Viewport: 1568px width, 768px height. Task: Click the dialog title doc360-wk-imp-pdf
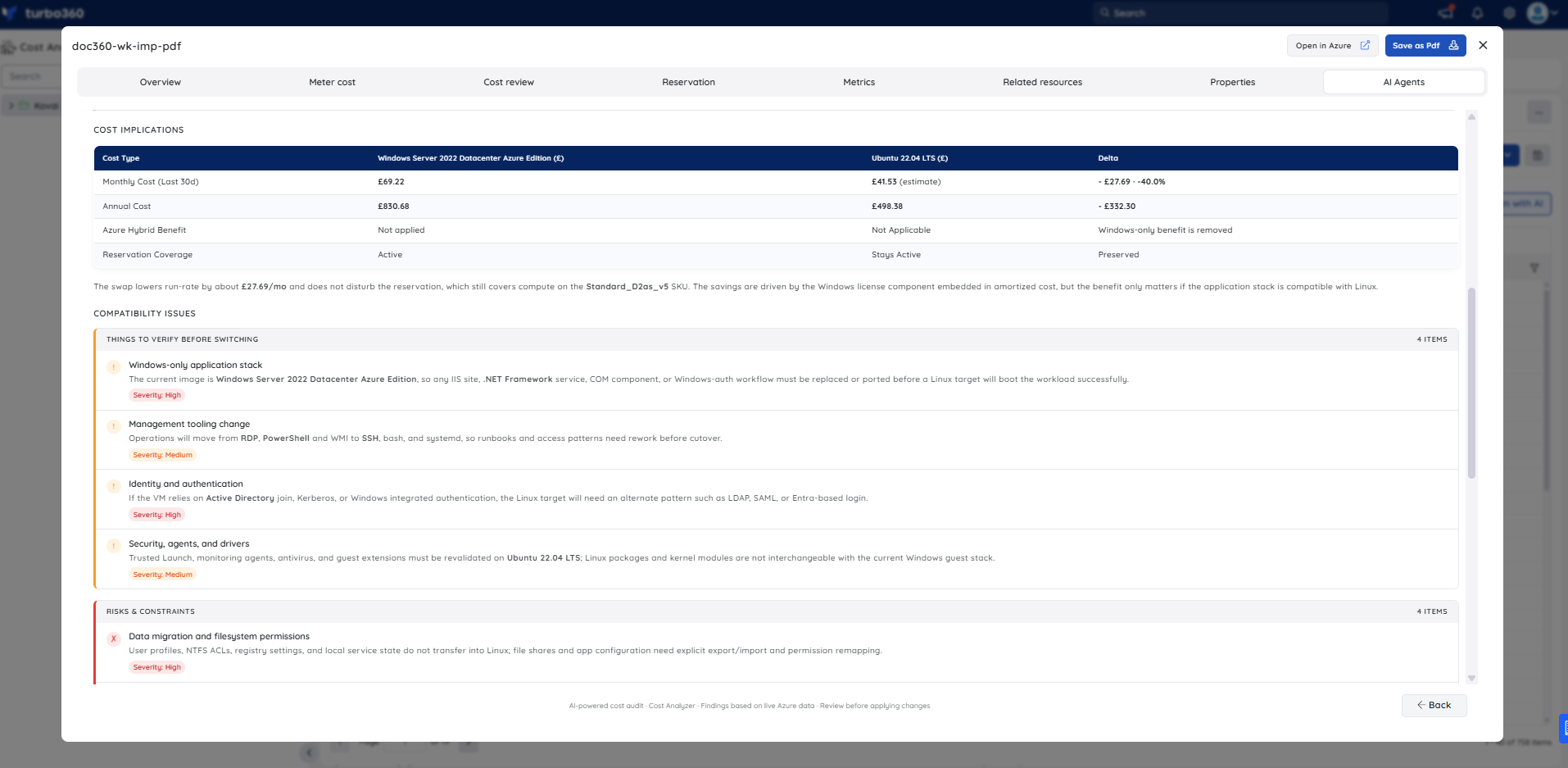[127, 46]
